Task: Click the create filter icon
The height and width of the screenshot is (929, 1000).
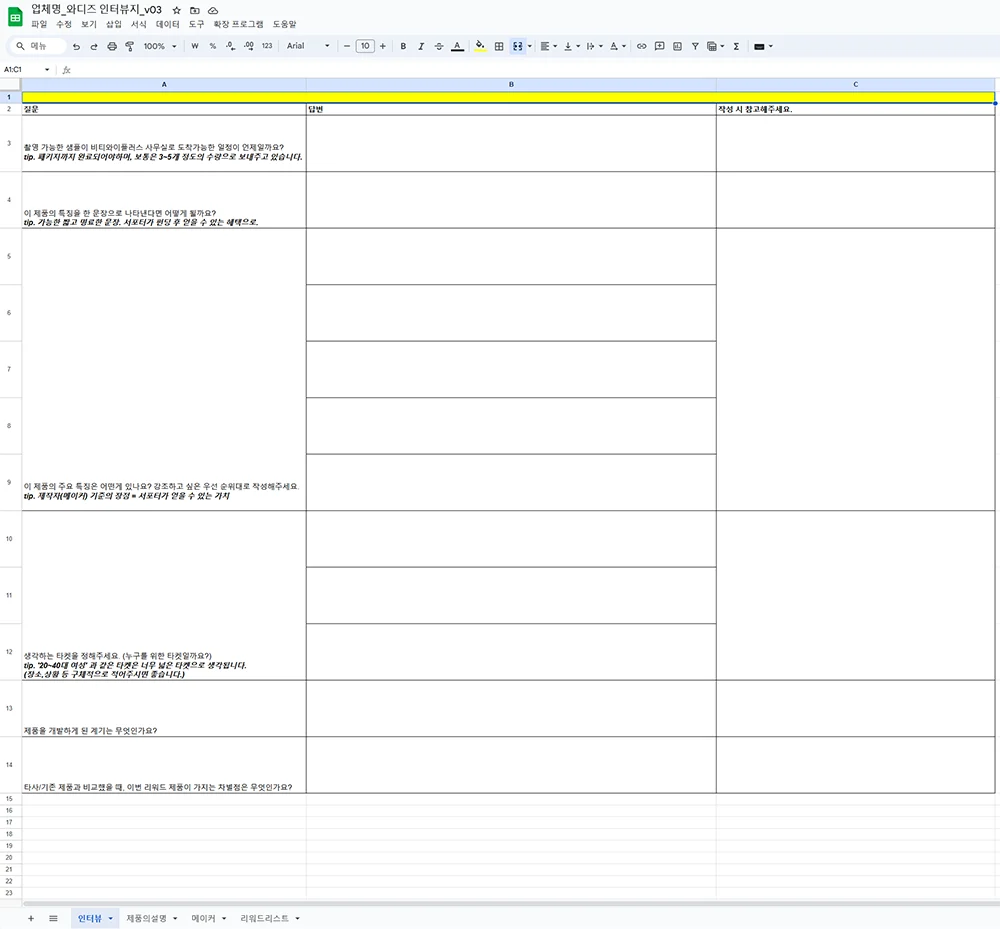Action: [x=695, y=46]
